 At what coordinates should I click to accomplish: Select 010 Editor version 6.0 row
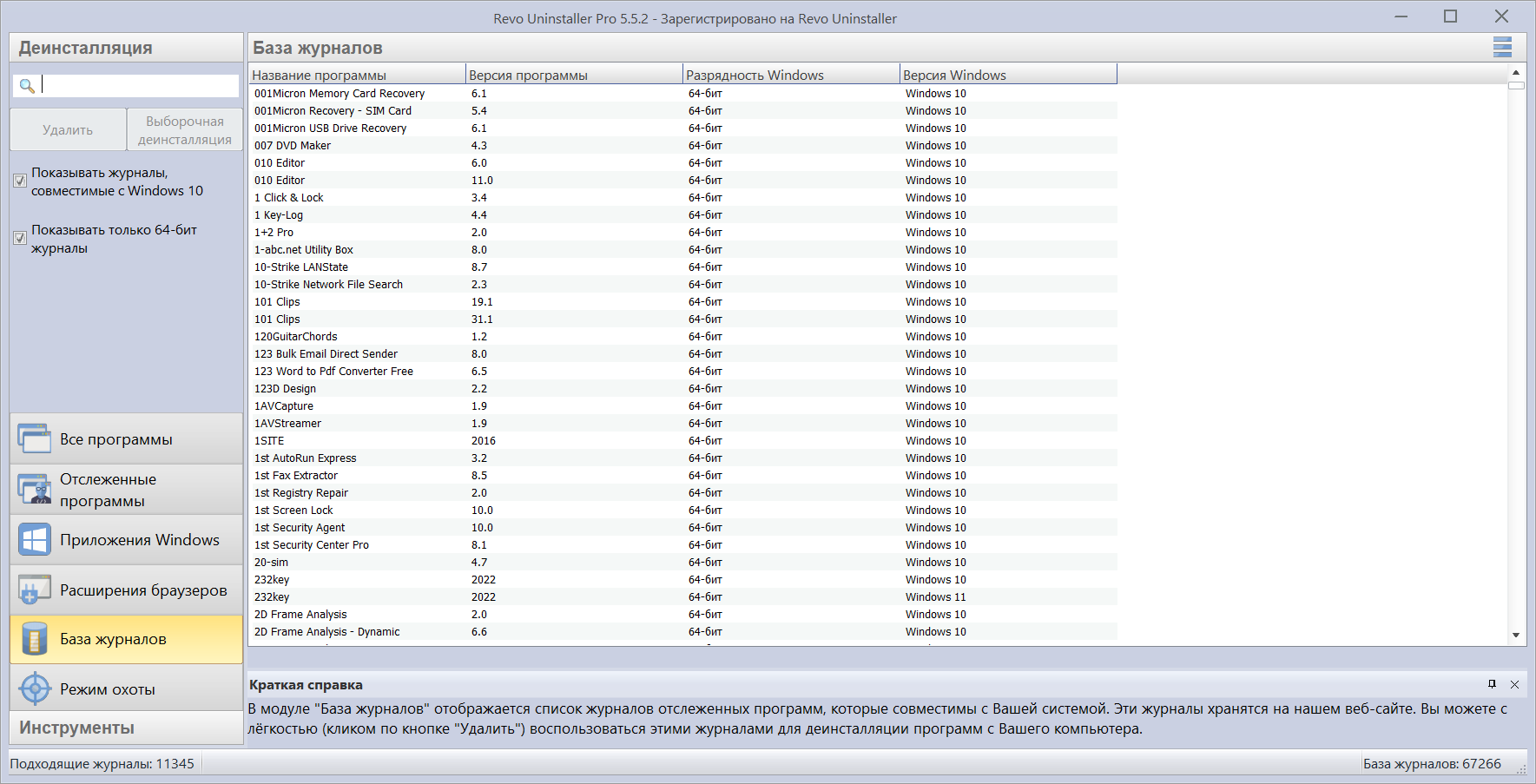(682, 163)
